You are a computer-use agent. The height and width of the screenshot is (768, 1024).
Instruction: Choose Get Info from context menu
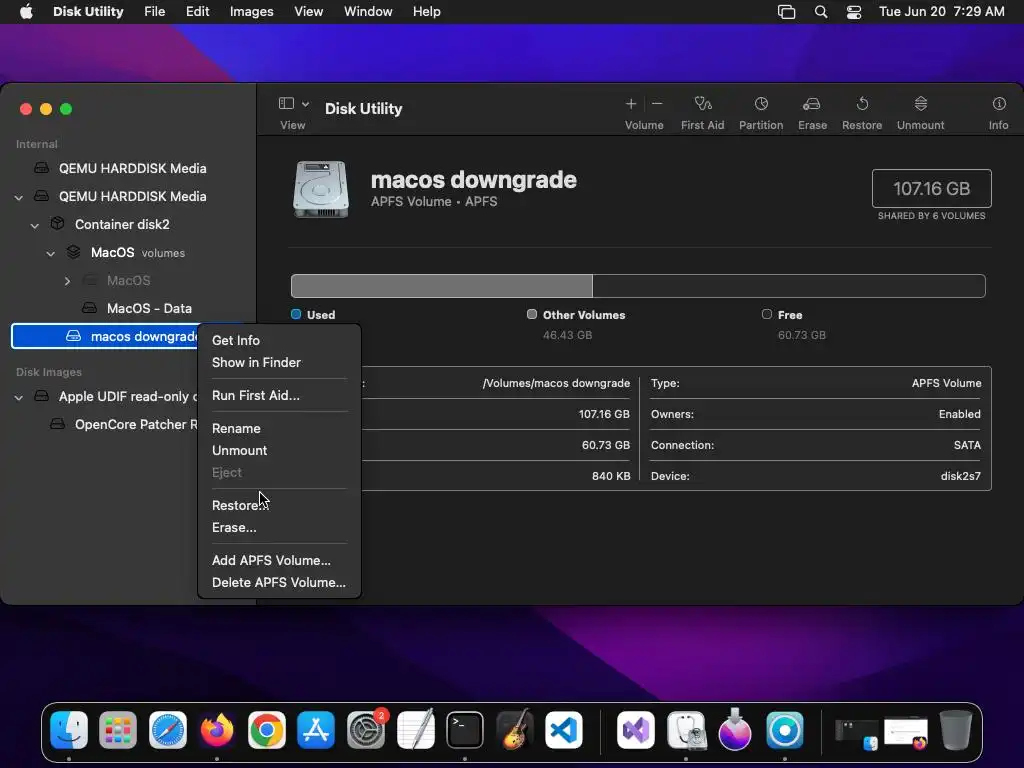click(236, 340)
